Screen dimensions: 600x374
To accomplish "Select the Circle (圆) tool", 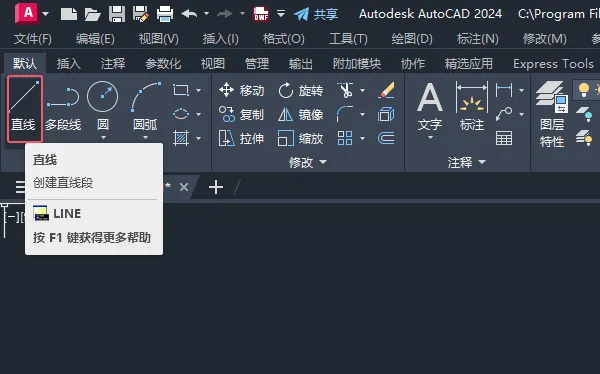I will coord(103,105).
